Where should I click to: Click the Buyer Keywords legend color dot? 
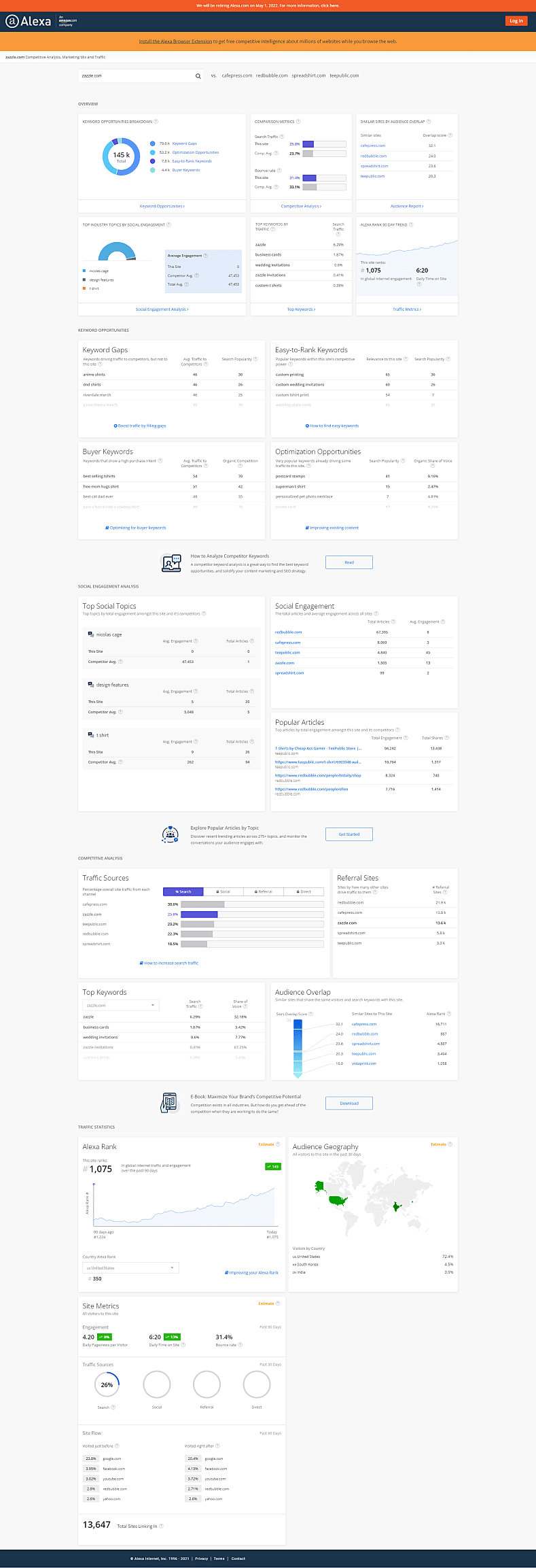[153, 170]
